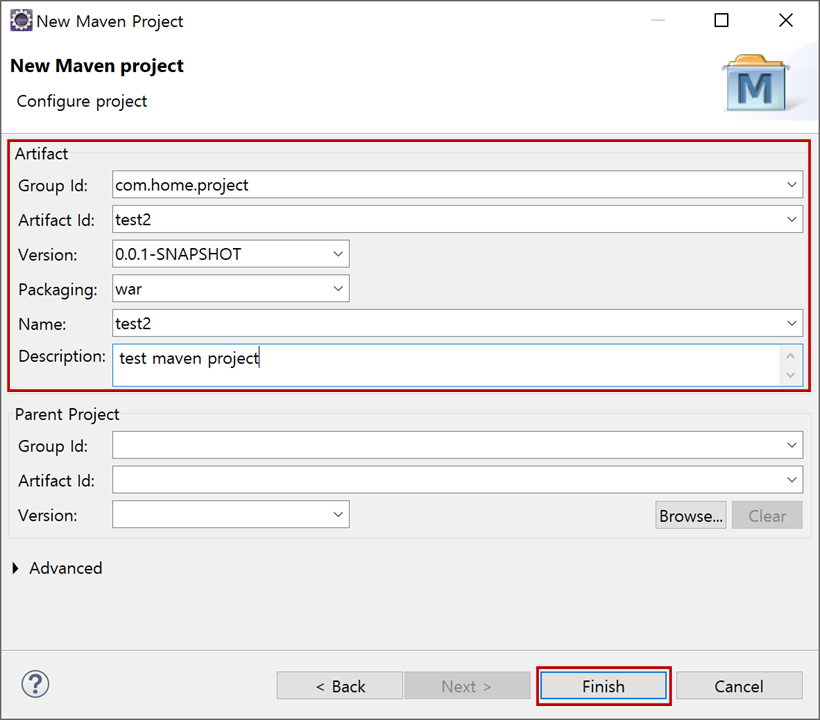Expand the Advanced section

coord(16,568)
